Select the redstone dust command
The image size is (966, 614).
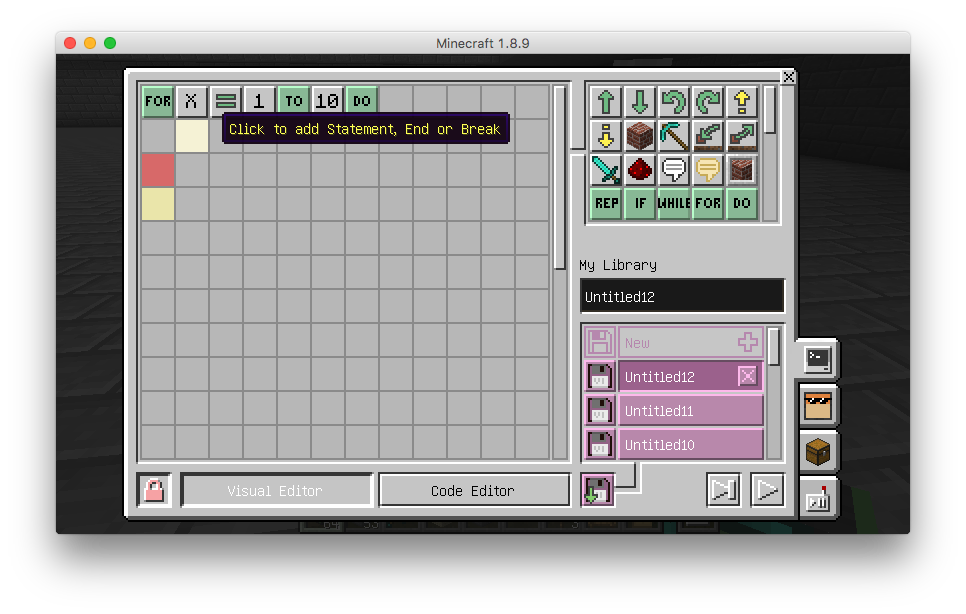(x=639, y=169)
